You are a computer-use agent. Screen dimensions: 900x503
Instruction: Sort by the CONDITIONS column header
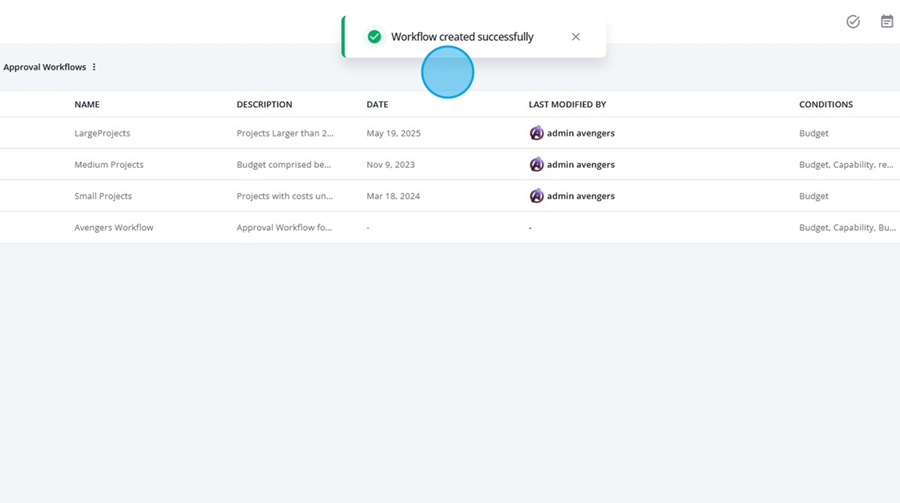(x=826, y=105)
